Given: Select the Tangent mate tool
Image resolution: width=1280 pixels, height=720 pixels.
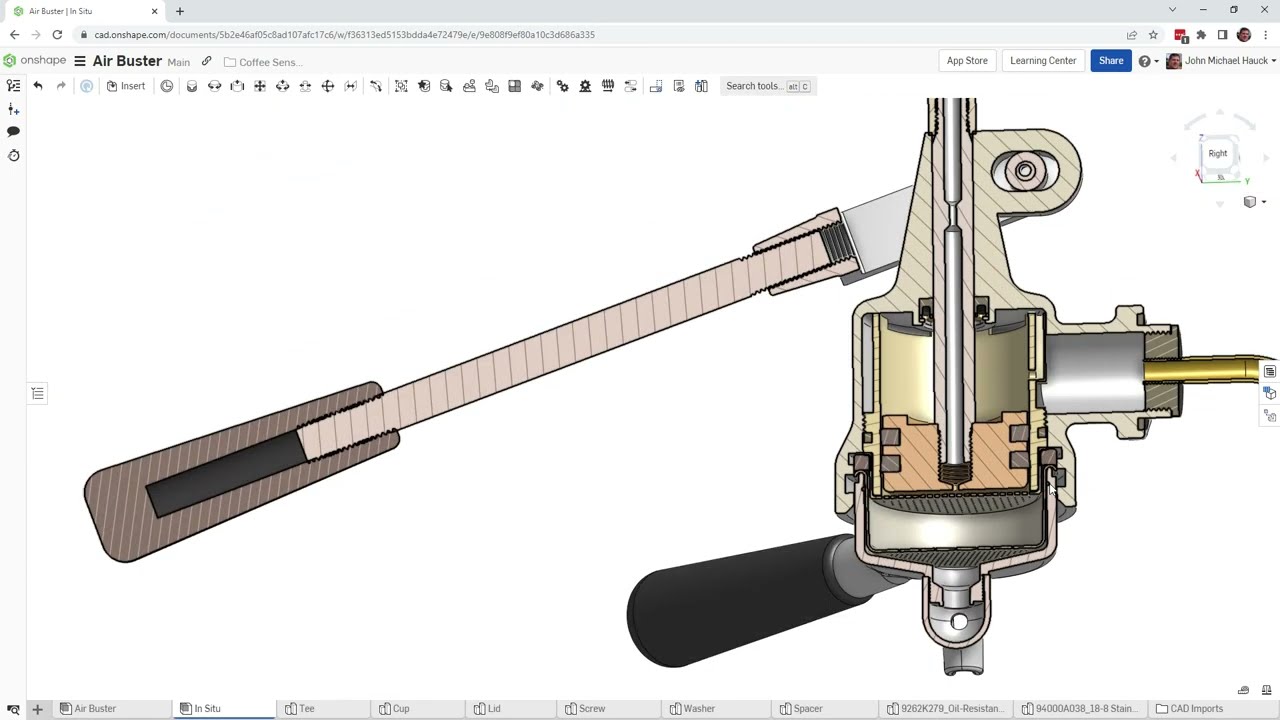Looking at the screenshot, I should [x=376, y=86].
